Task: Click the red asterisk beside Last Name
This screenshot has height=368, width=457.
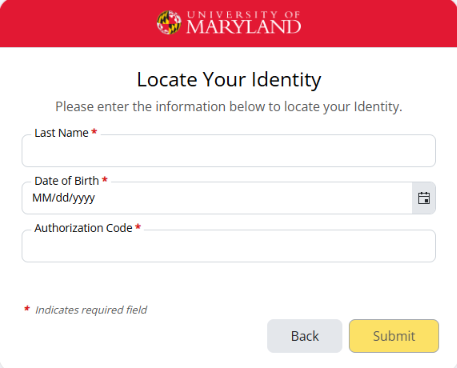Action: tap(94, 132)
